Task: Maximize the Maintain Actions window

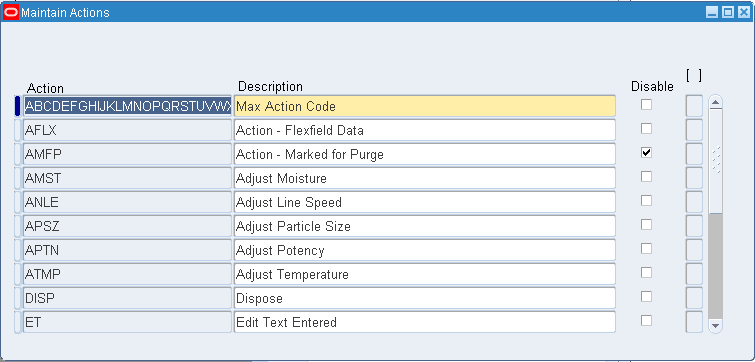Action: pos(728,13)
